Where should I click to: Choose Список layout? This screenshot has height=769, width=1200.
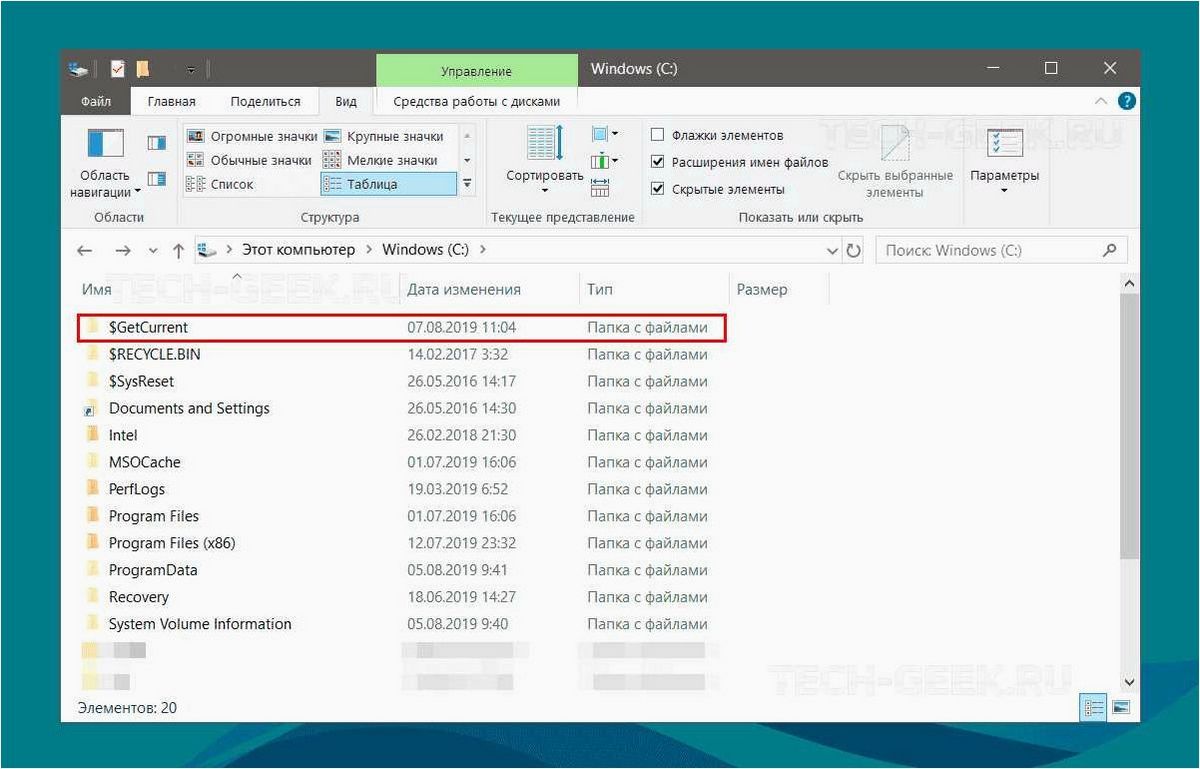coord(221,184)
